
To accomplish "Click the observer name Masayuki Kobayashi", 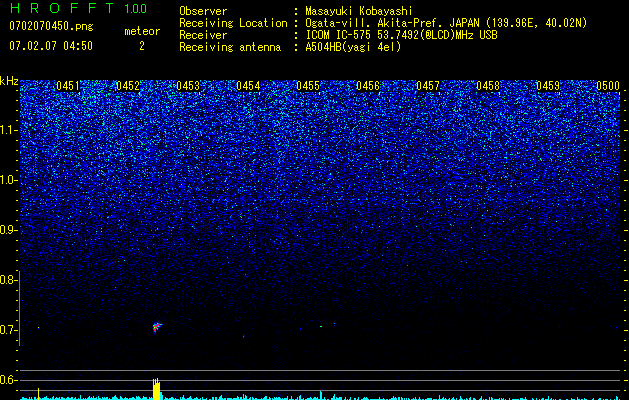I will 359,11.
